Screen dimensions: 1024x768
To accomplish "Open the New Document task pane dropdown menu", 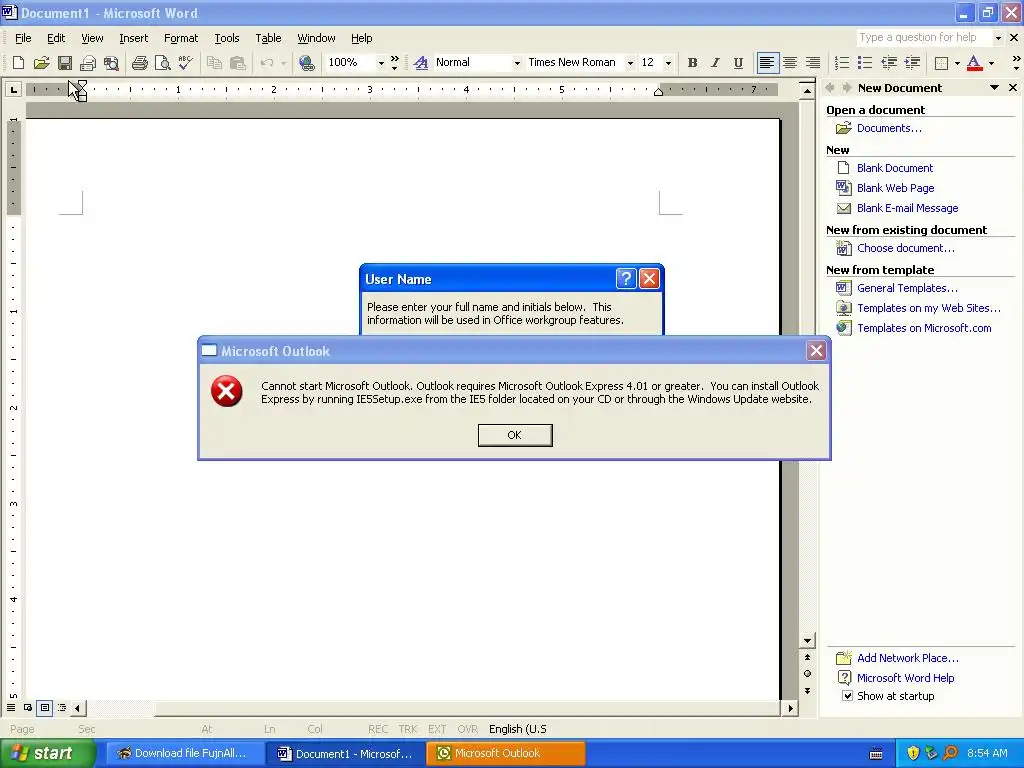I will pos(994,88).
